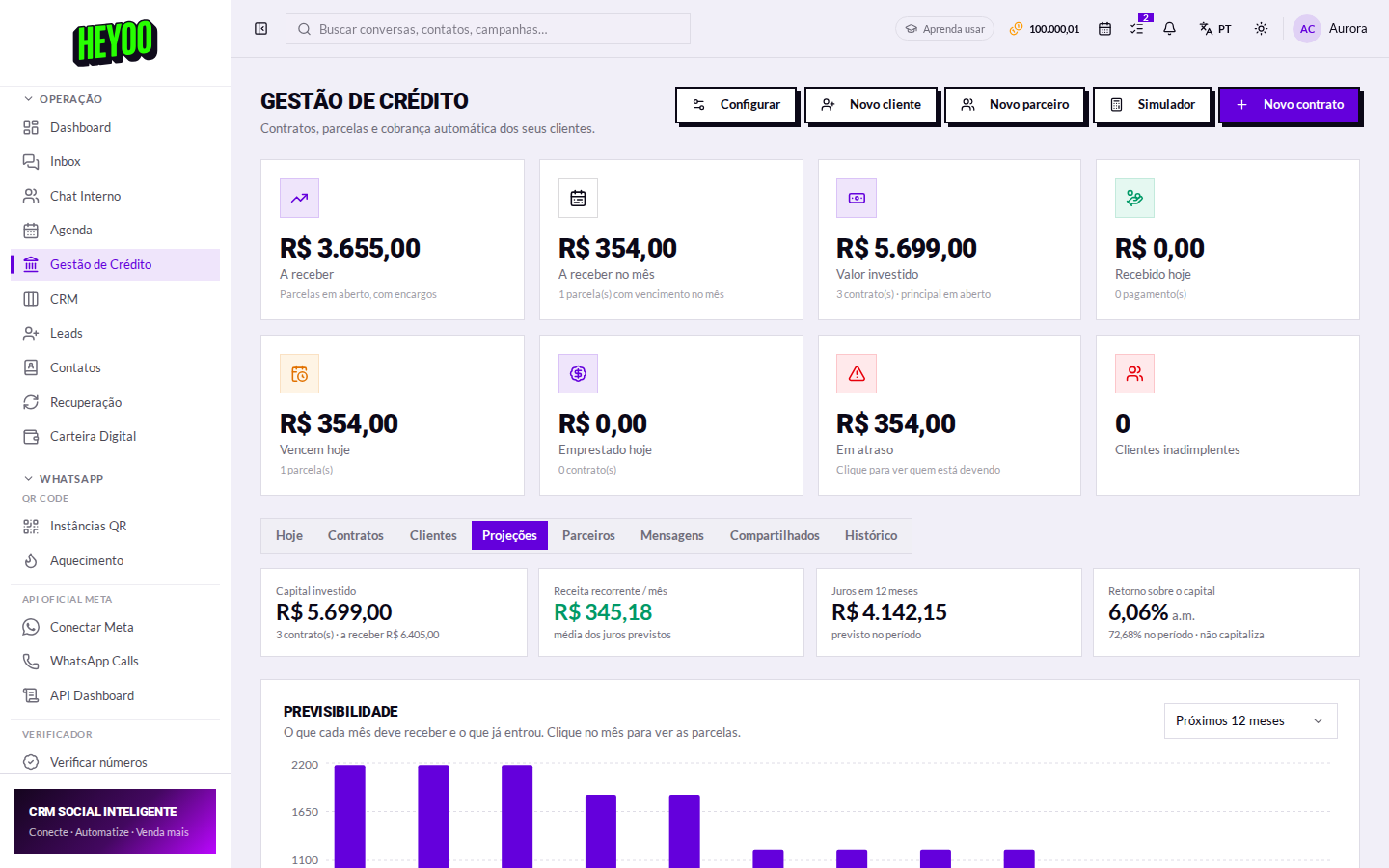The image size is (1389, 868).
Task: Click the first month bar in Previsibilidade chart
Action: point(350,816)
